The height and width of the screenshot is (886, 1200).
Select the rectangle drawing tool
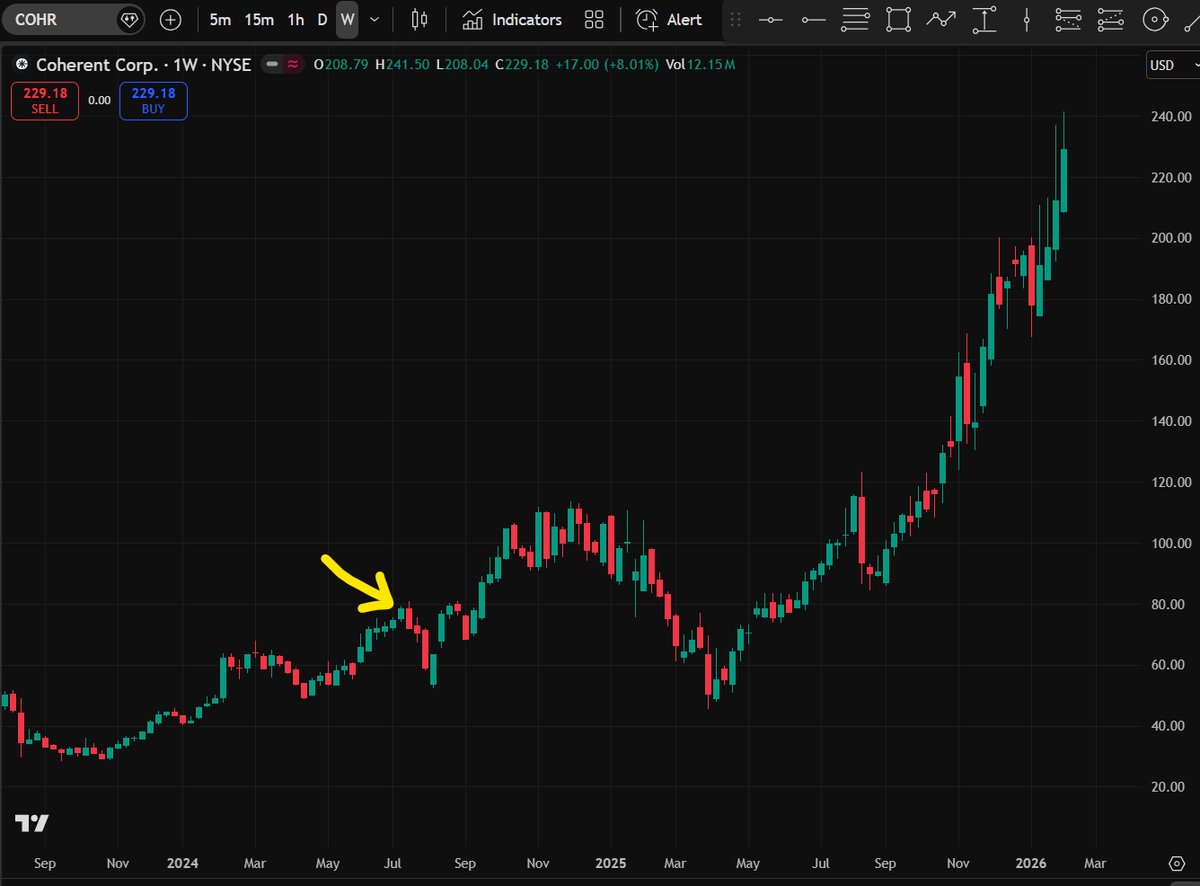click(x=898, y=19)
